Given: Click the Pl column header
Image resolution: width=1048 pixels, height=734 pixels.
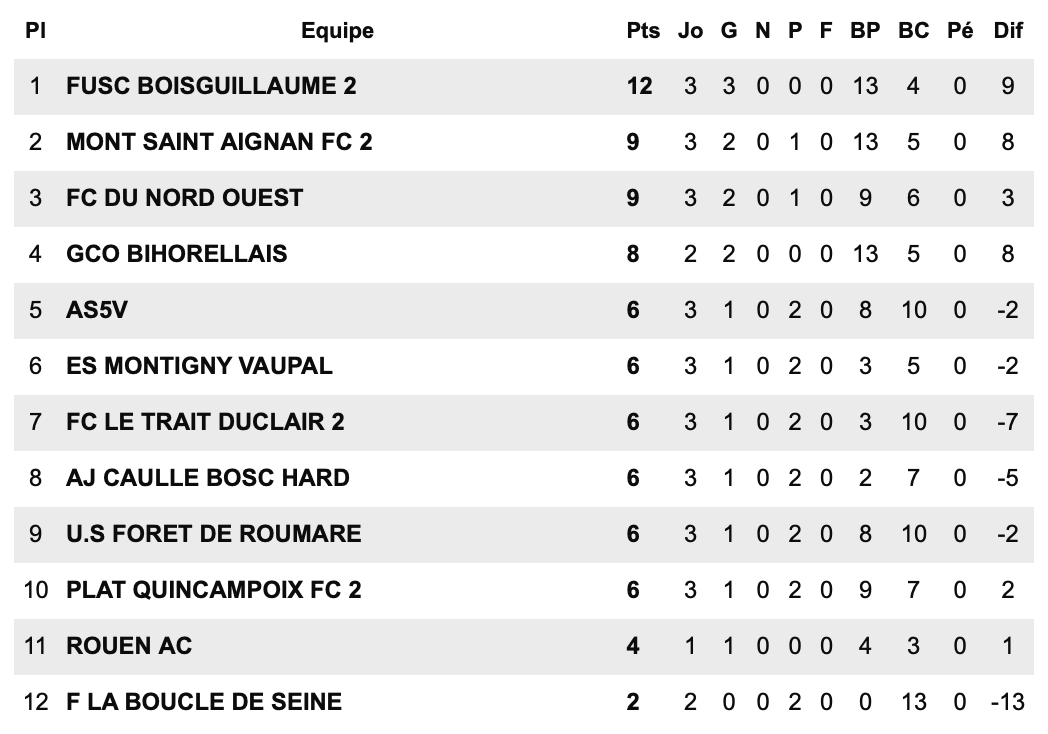Looking at the screenshot, I should point(36,31).
